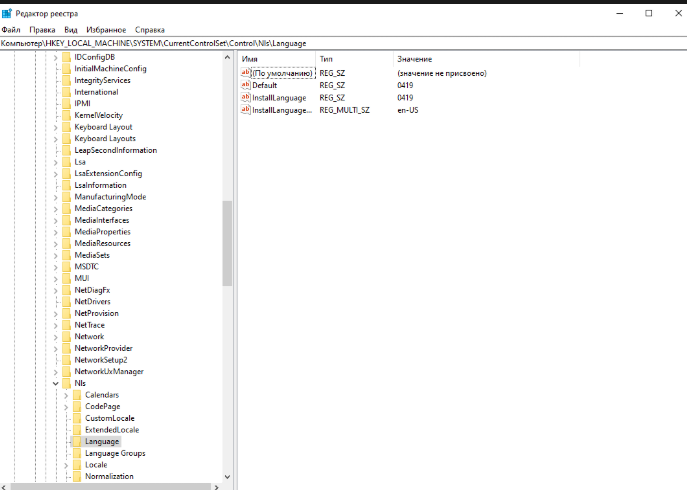The image size is (687, 490).
Task: Click the Nls folder icon
Action: (67, 383)
